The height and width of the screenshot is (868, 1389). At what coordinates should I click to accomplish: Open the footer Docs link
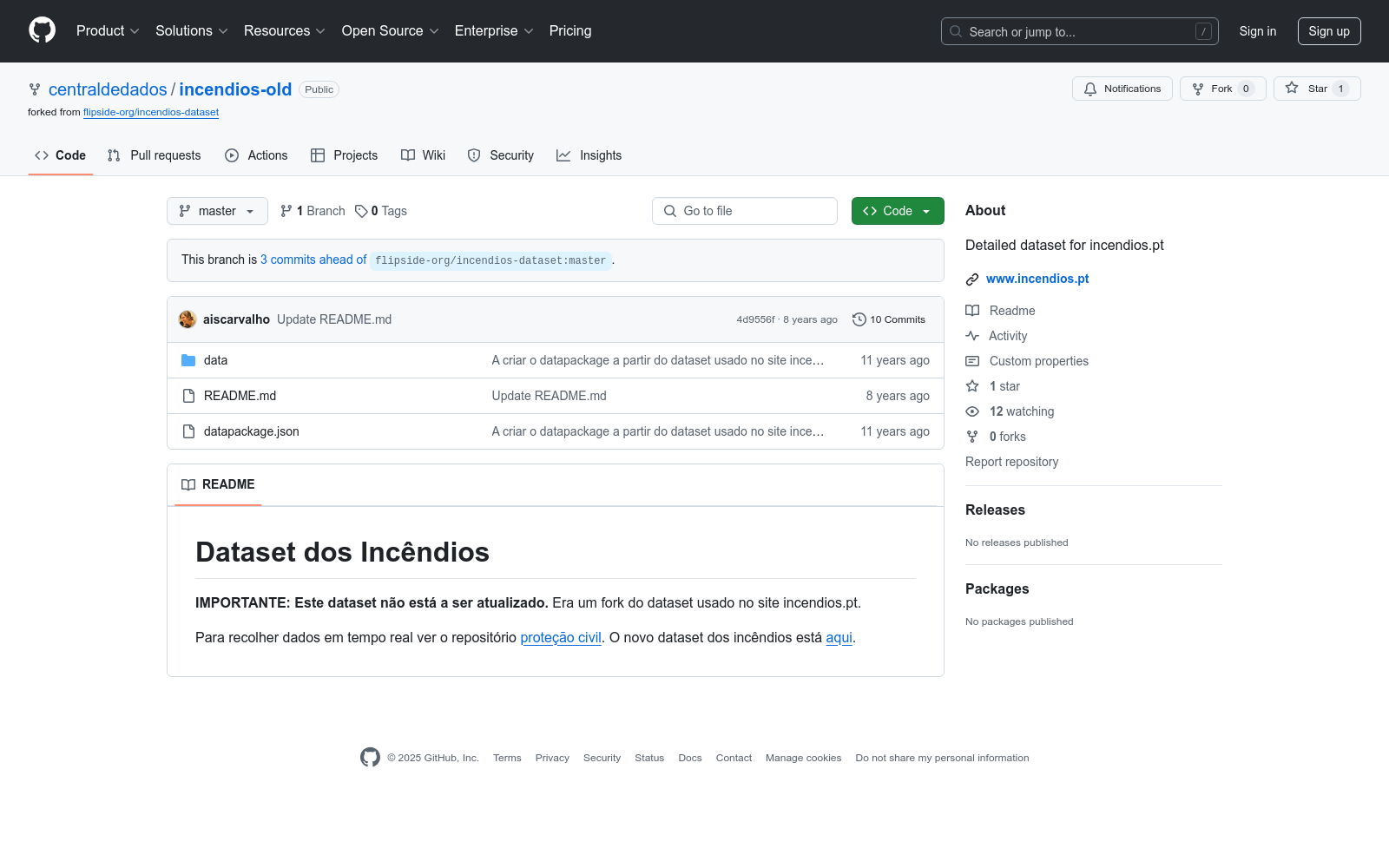tap(690, 758)
